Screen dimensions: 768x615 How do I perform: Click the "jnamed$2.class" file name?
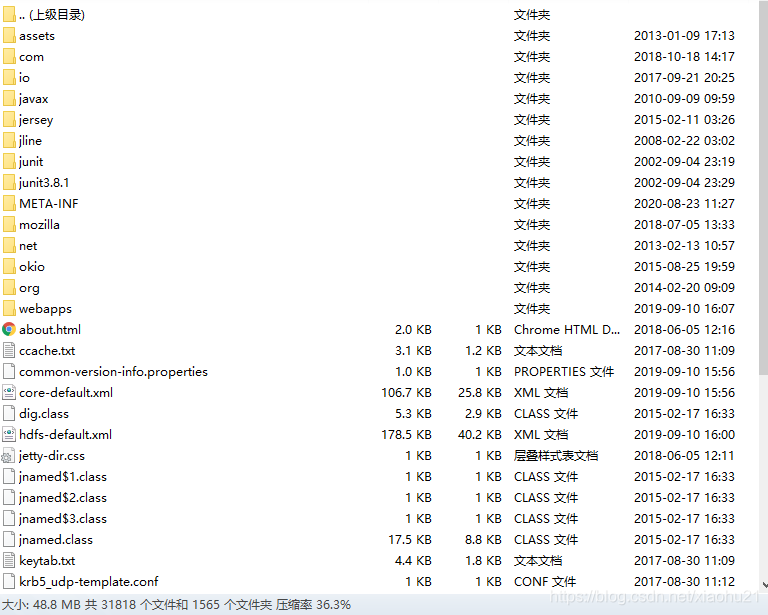pos(63,498)
